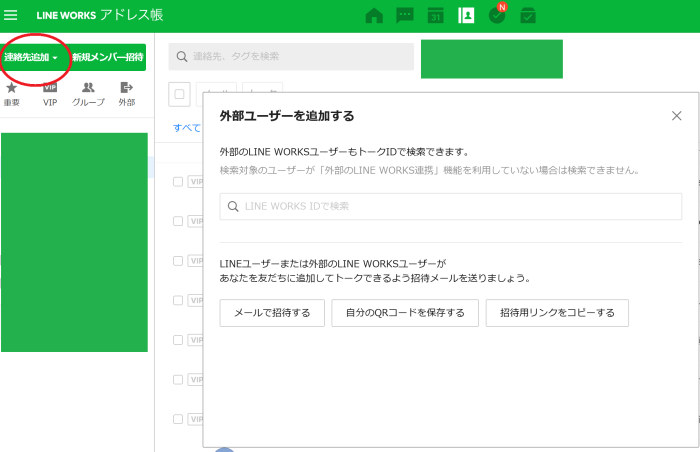Viewport: 700px width, 452px height.
Task: Close the 外部ユーザーを追加する dialog
Action: pos(676,116)
